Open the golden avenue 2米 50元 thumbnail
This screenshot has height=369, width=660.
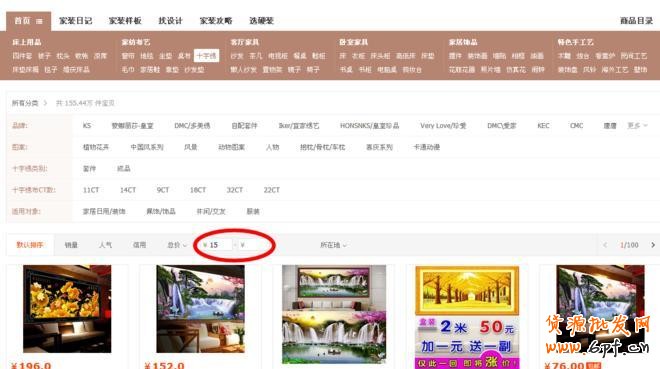coord(467,317)
